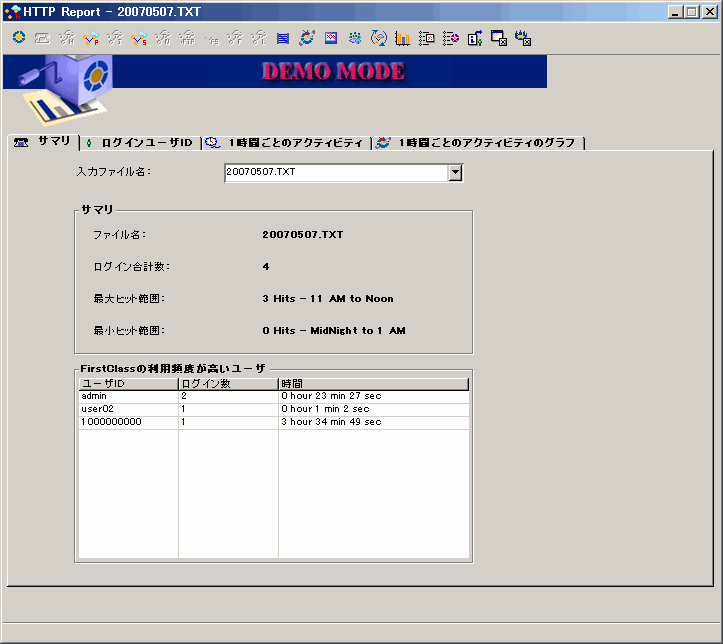Screen dimensions: 723x644
Task: Click the telephone icon in the toolbar
Action: tap(42, 38)
